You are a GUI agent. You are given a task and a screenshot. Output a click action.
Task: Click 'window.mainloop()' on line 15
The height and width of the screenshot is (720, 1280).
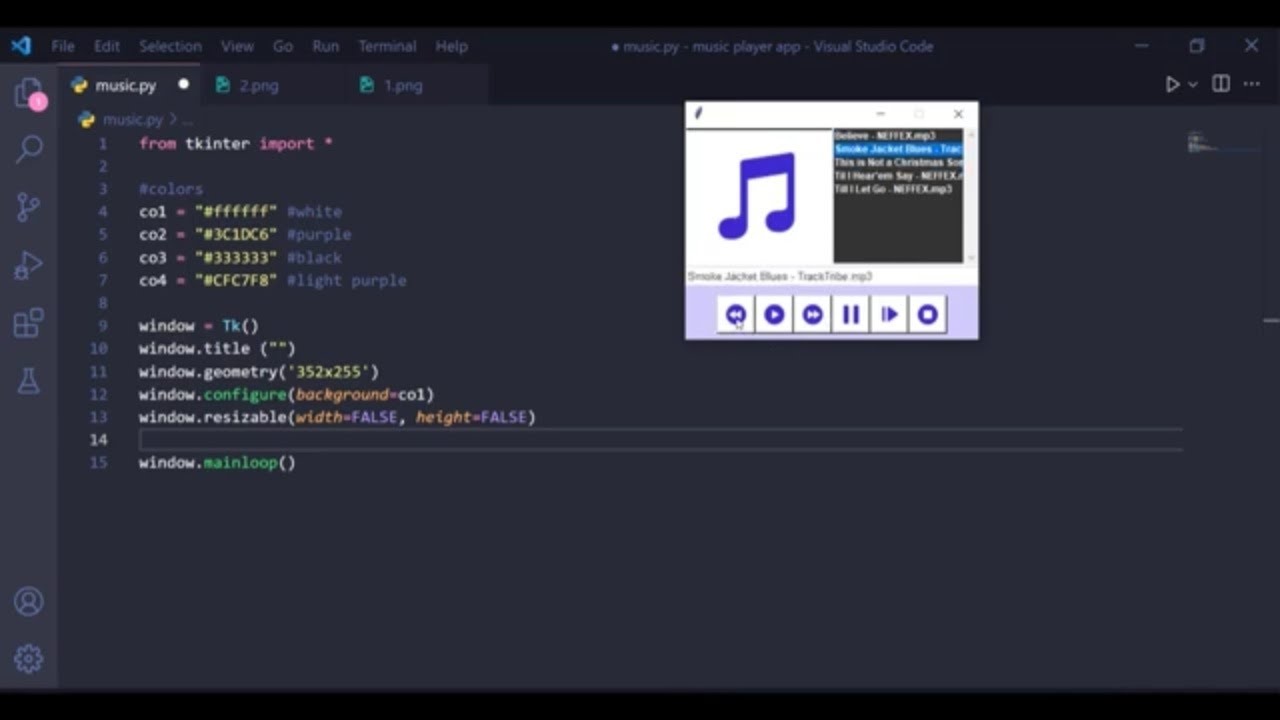tap(217, 463)
